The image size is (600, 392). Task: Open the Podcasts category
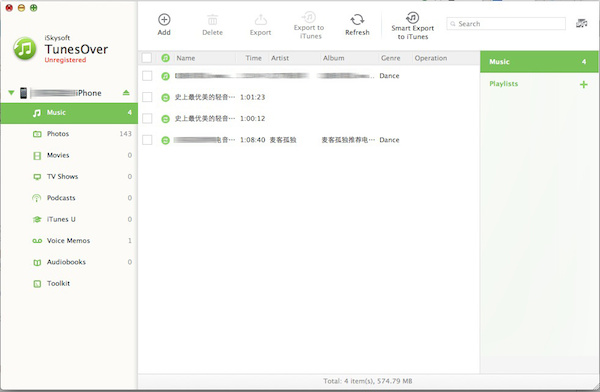coord(69,198)
